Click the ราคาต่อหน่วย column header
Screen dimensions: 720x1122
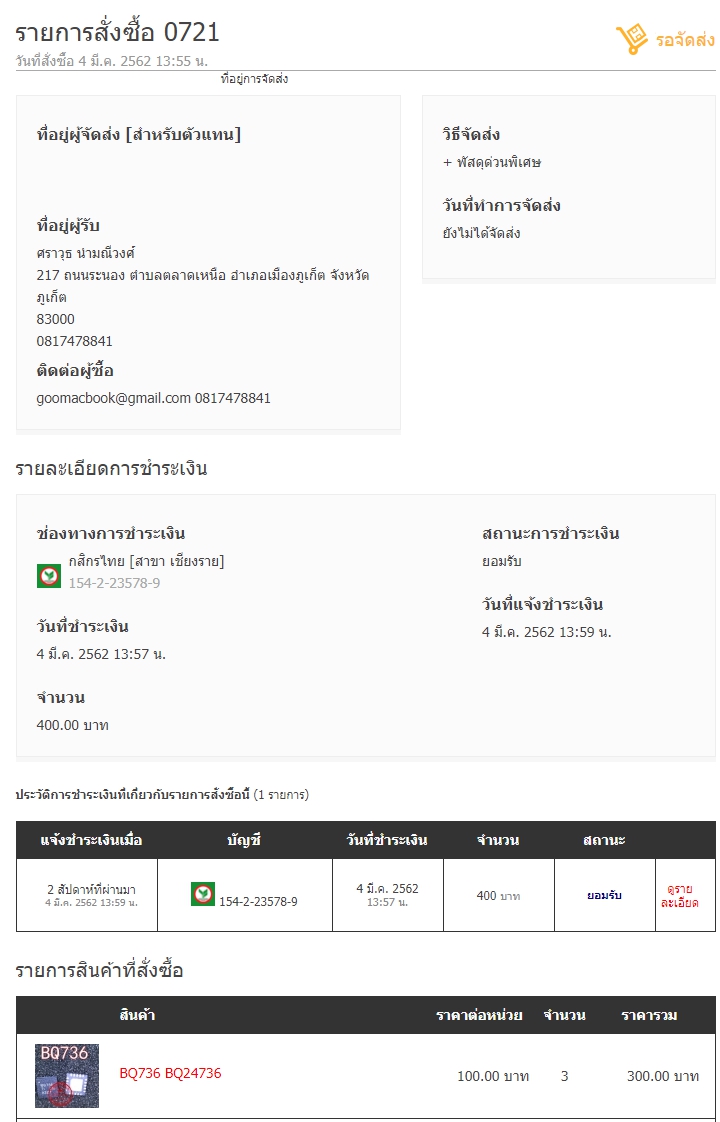pos(479,1015)
